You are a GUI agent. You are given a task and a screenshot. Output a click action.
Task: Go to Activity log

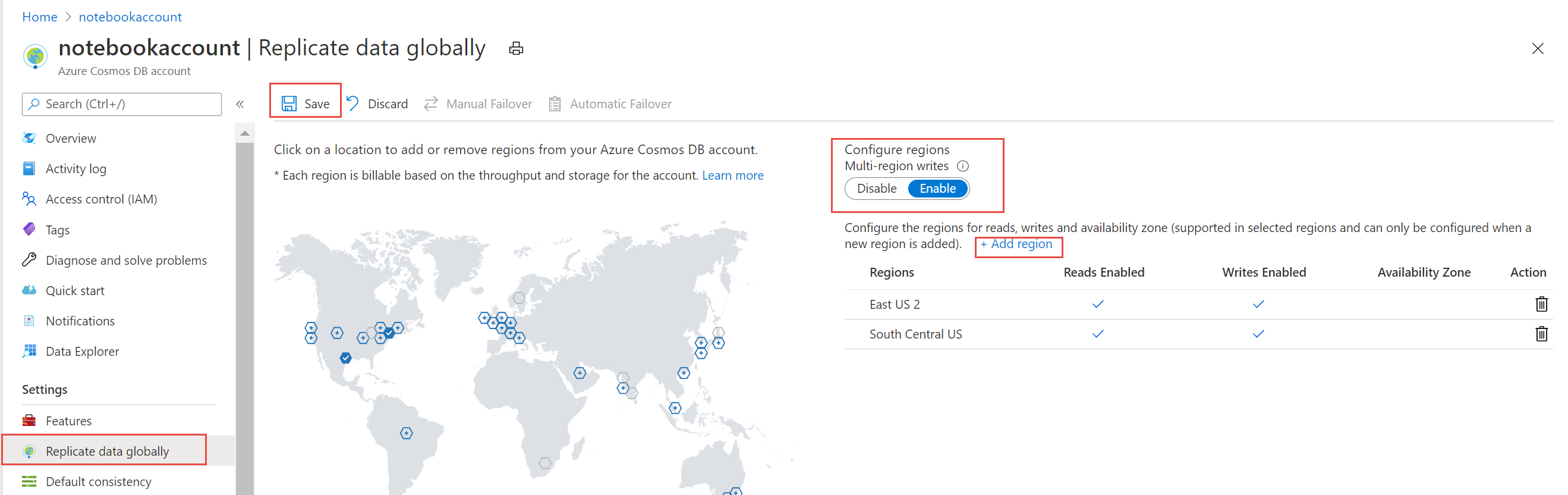click(x=76, y=169)
